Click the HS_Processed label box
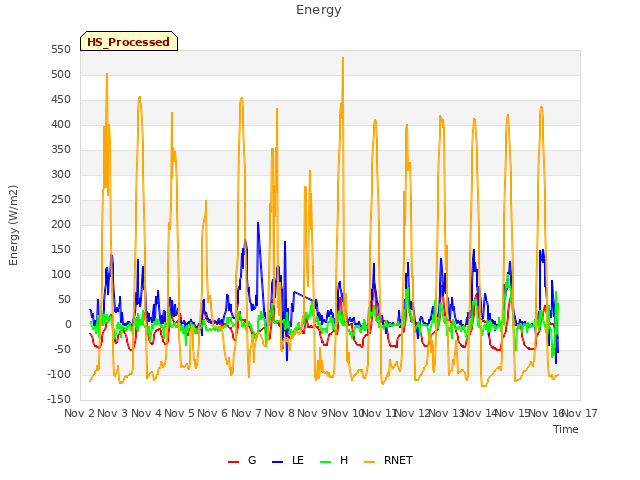Viewport: 640px width, 480px height. (129, 41)
